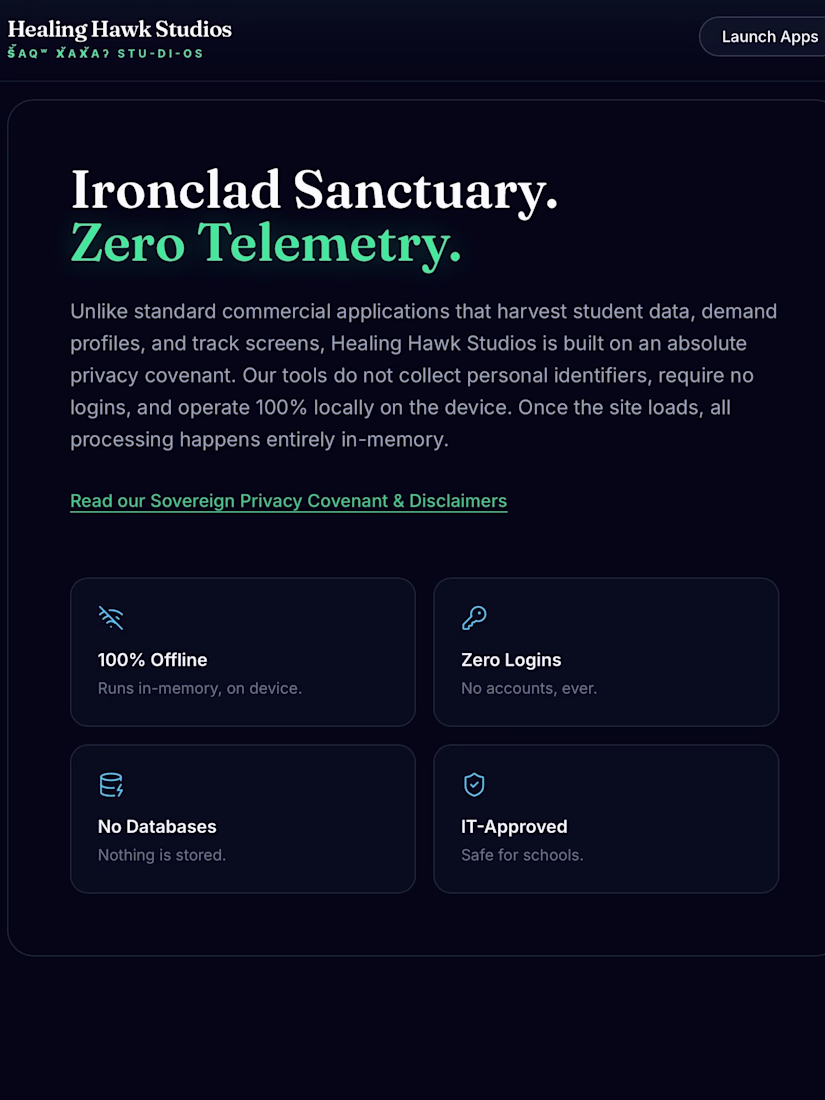Image resolution: width=825 pixels, height=1100 pixels.
Task: Click the Ironclad Sanctuary heading
Action: pyautogui.click(x=314, y=190)
